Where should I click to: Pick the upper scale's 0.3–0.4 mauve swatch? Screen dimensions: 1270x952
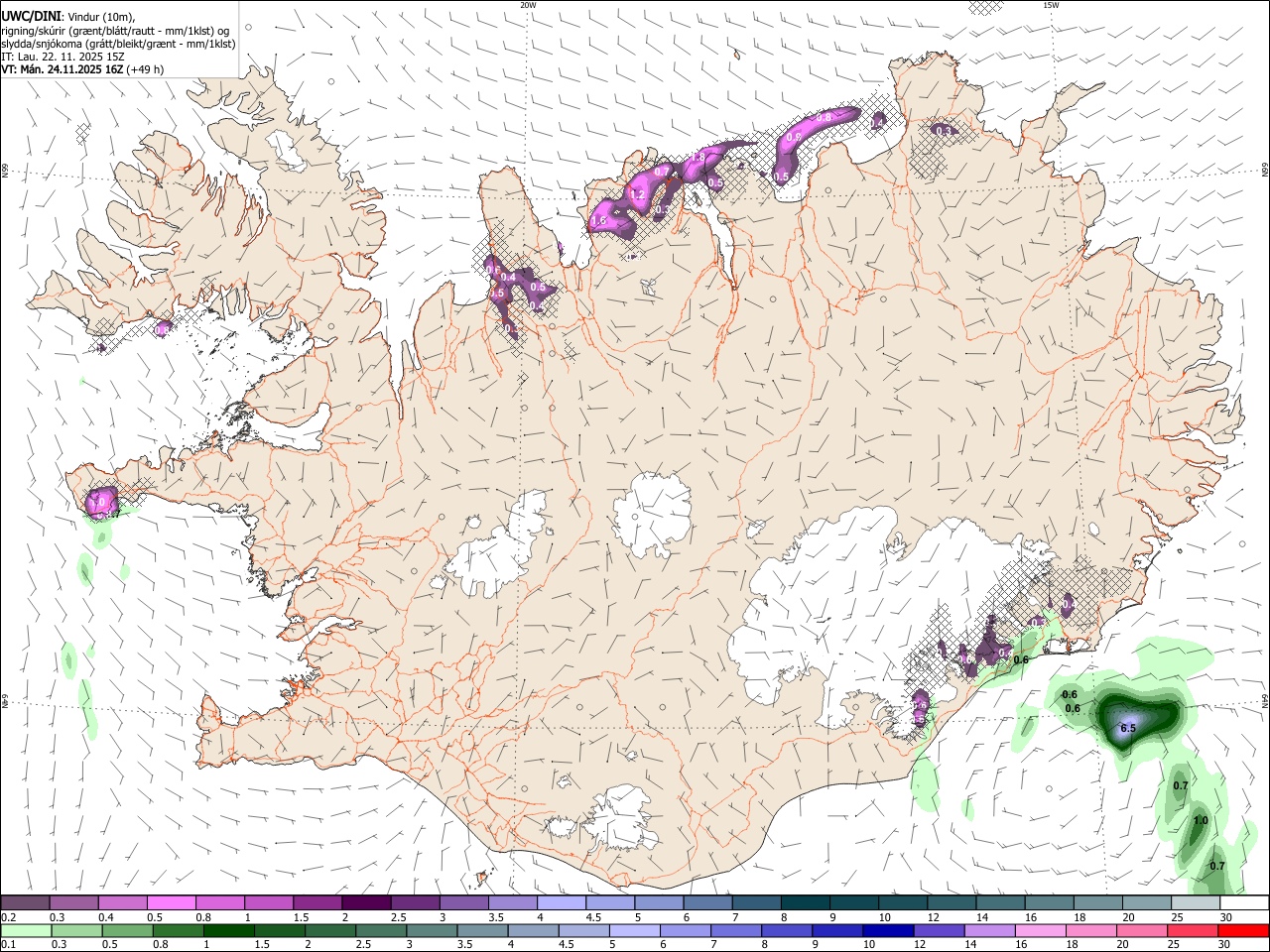(73, 902)
